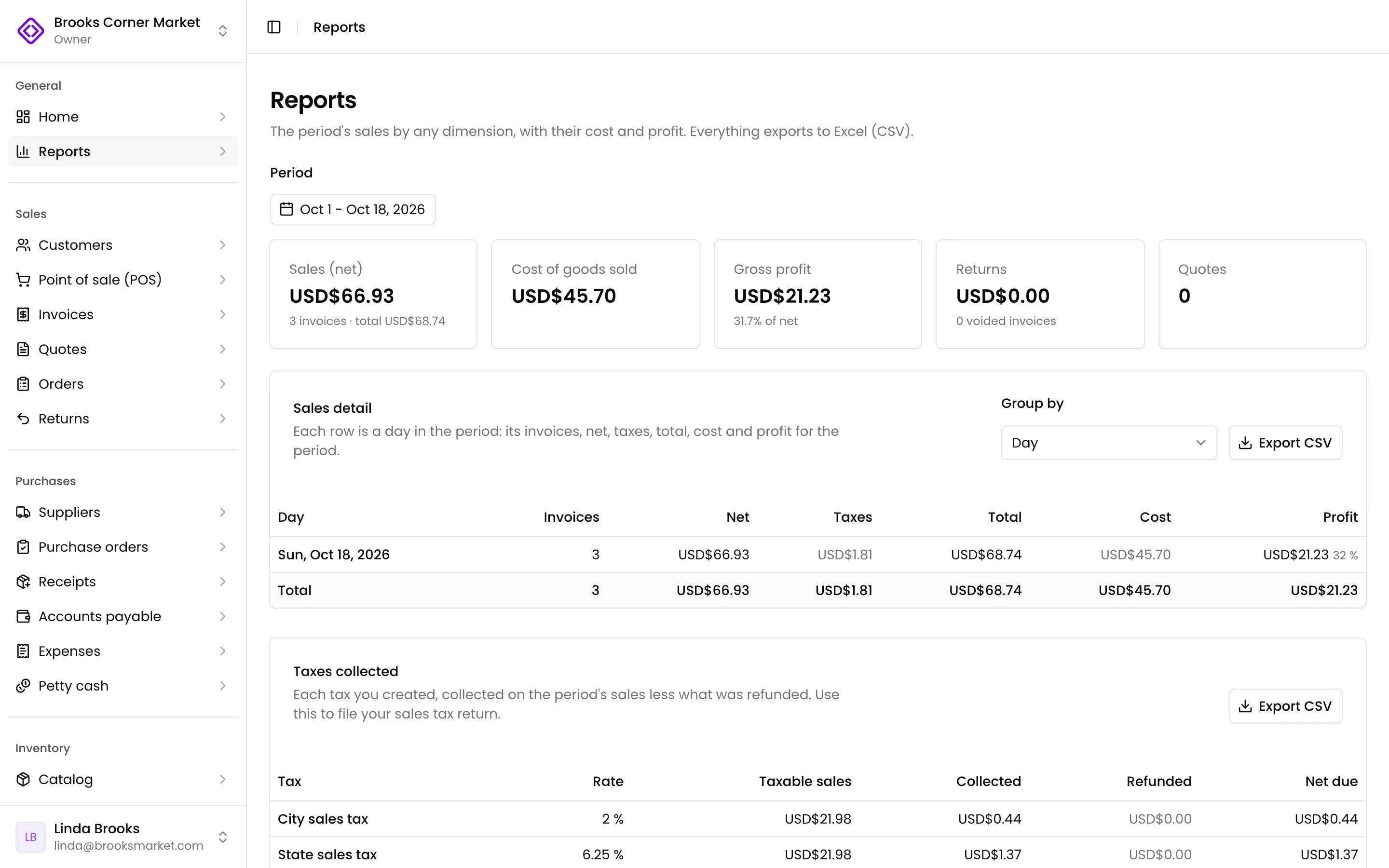Click the Petty cash coins icon
This screenshot has height=868, width=1389.
23,686
